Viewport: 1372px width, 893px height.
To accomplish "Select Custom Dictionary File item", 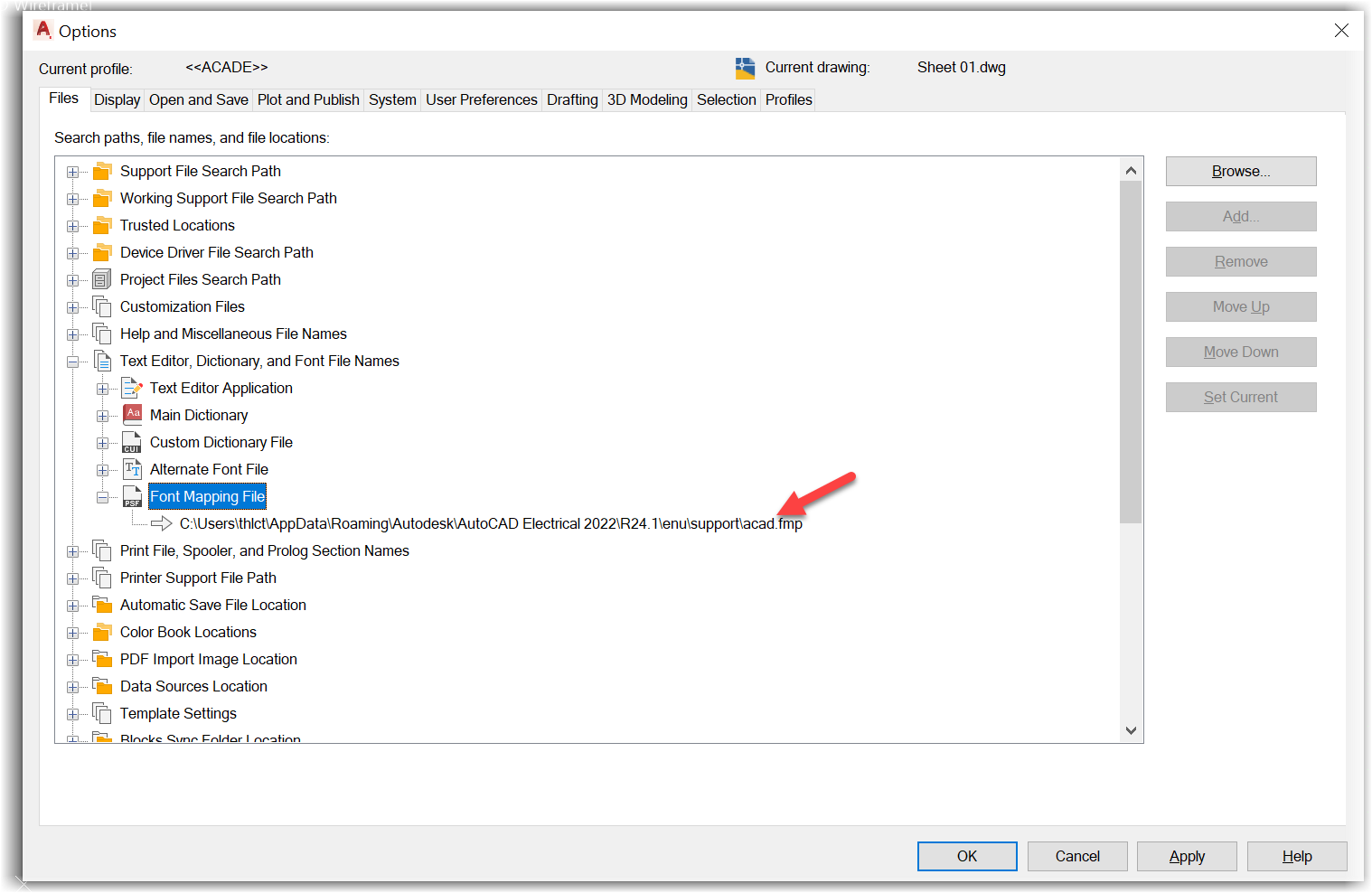I will tap(221, 442).
